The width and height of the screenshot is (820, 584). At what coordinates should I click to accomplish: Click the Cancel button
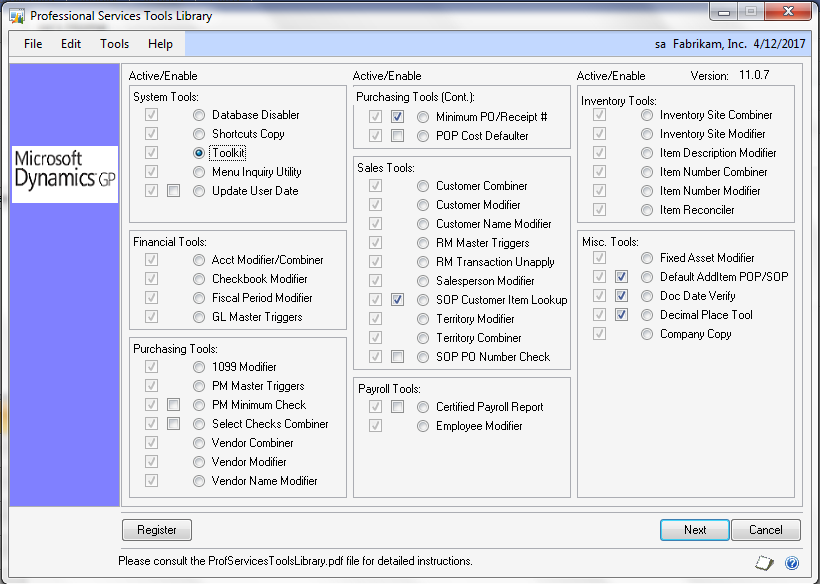point(766,530)
